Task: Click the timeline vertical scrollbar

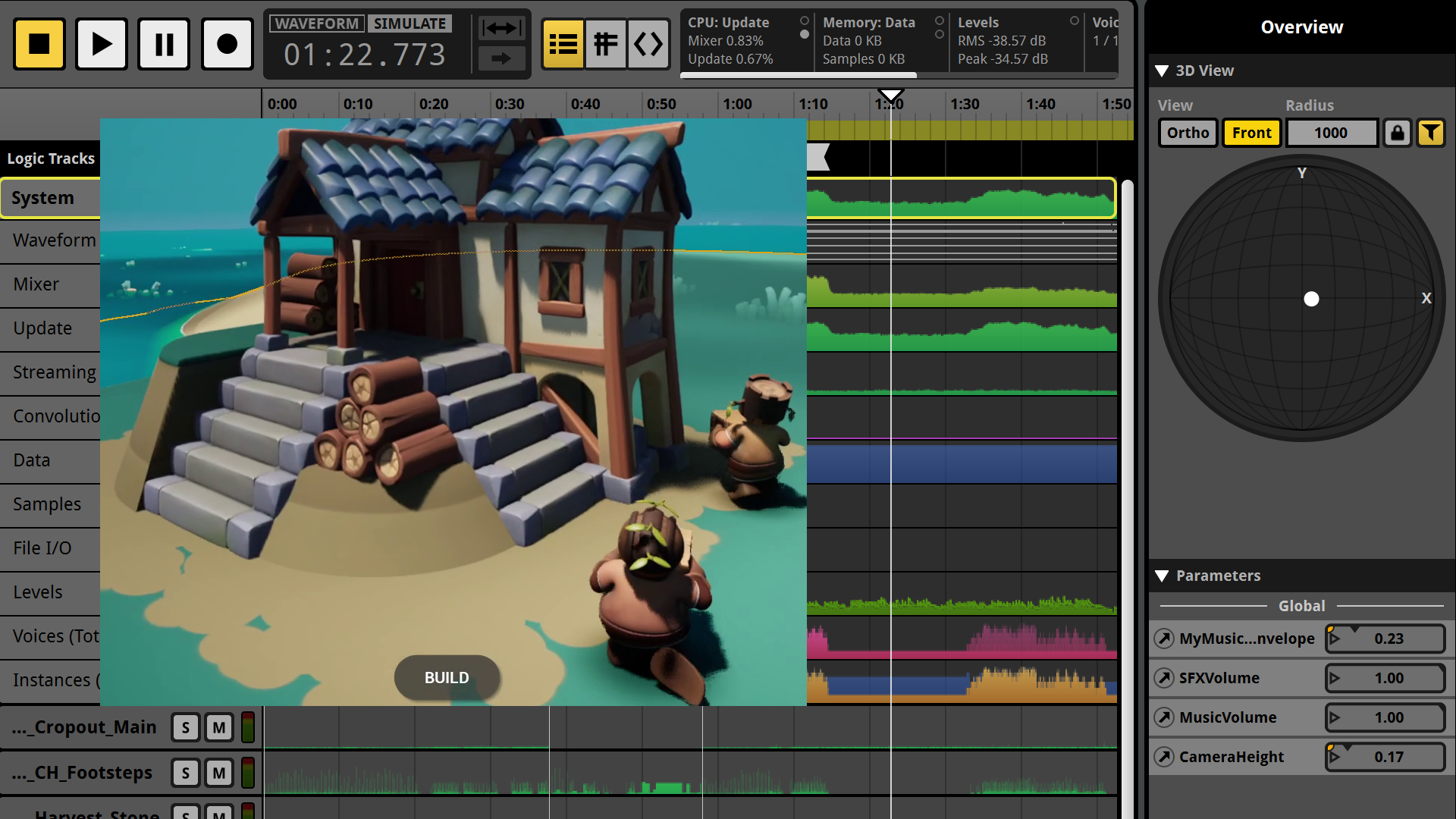Action: (1128, 499)
